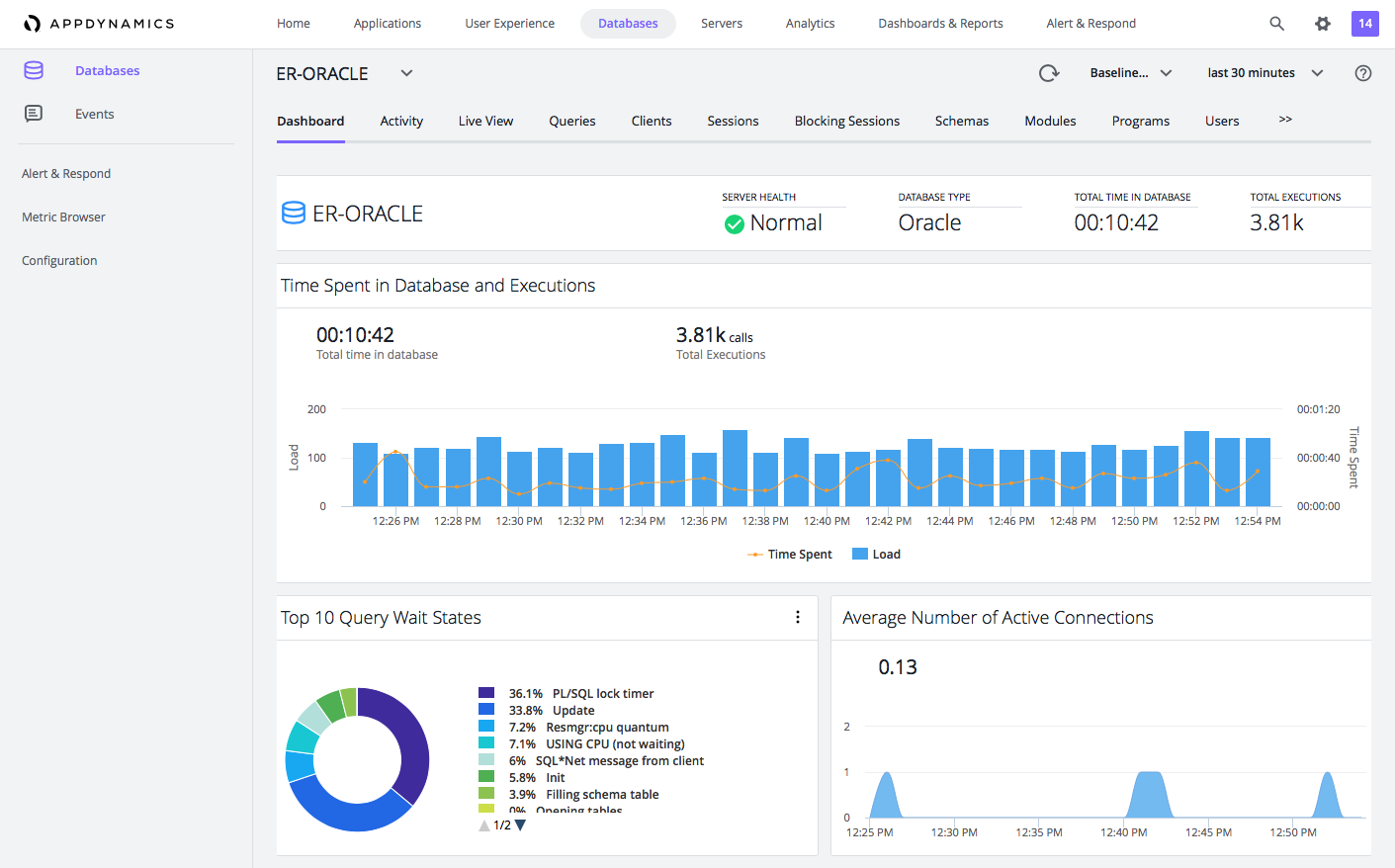Image resolution: width=1395 pixels, height=868 pixels.
Task: Open Alert & Respond in top navigation
Action: 1090,24
